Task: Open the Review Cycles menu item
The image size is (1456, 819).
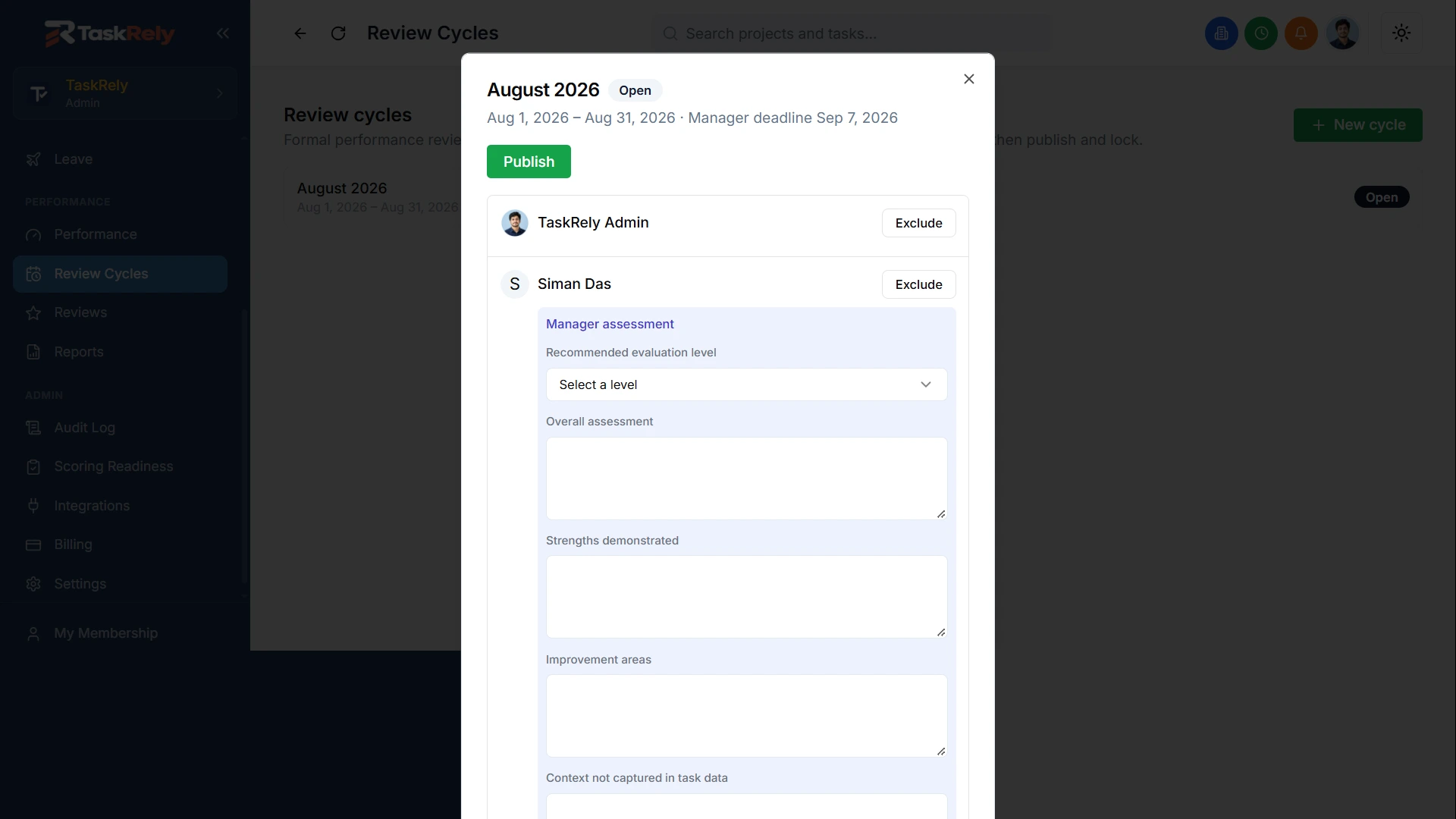Action: [x=120, y=274]
